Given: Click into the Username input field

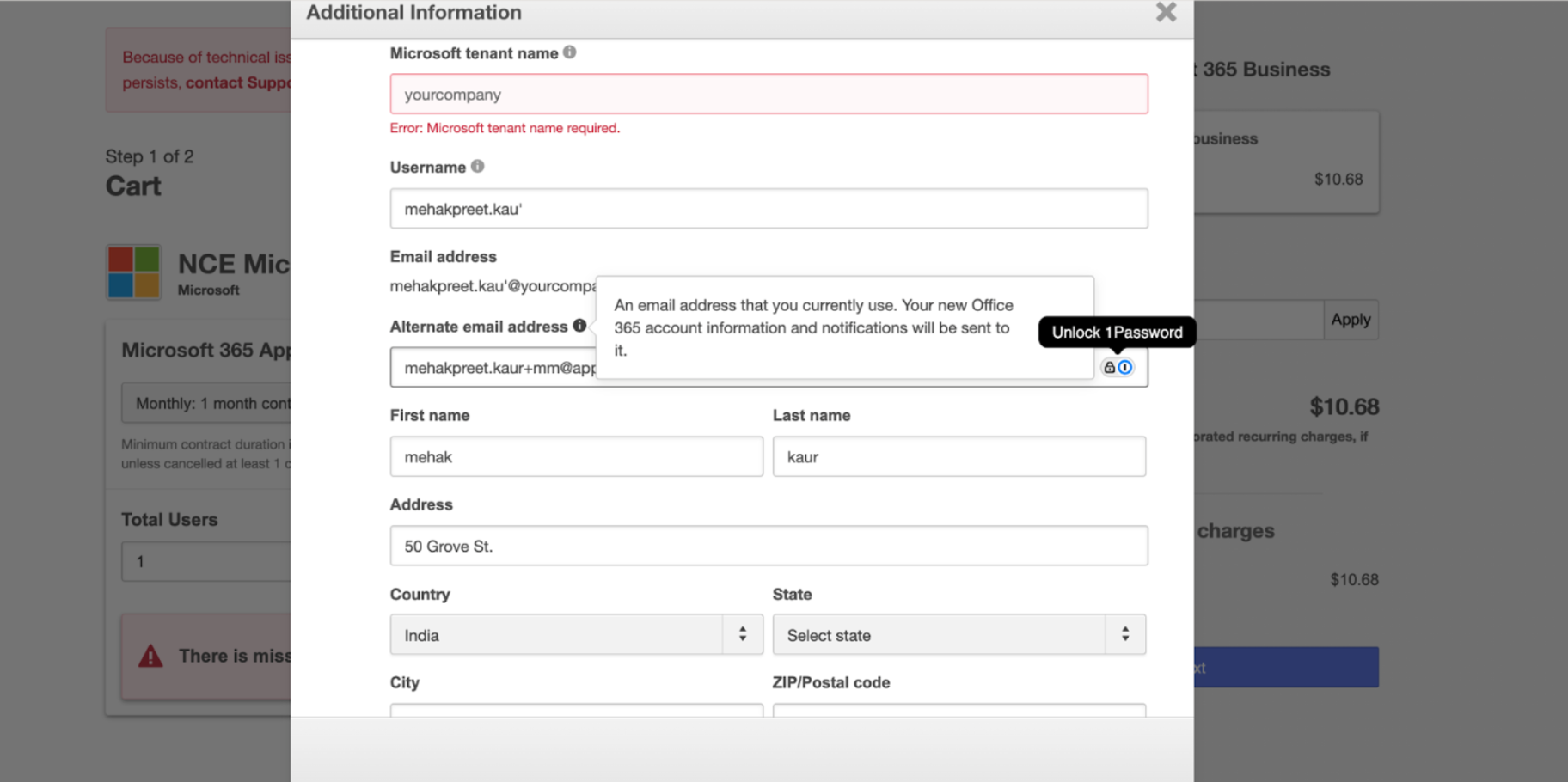Looking at the screenshot, I should [768, 209].
